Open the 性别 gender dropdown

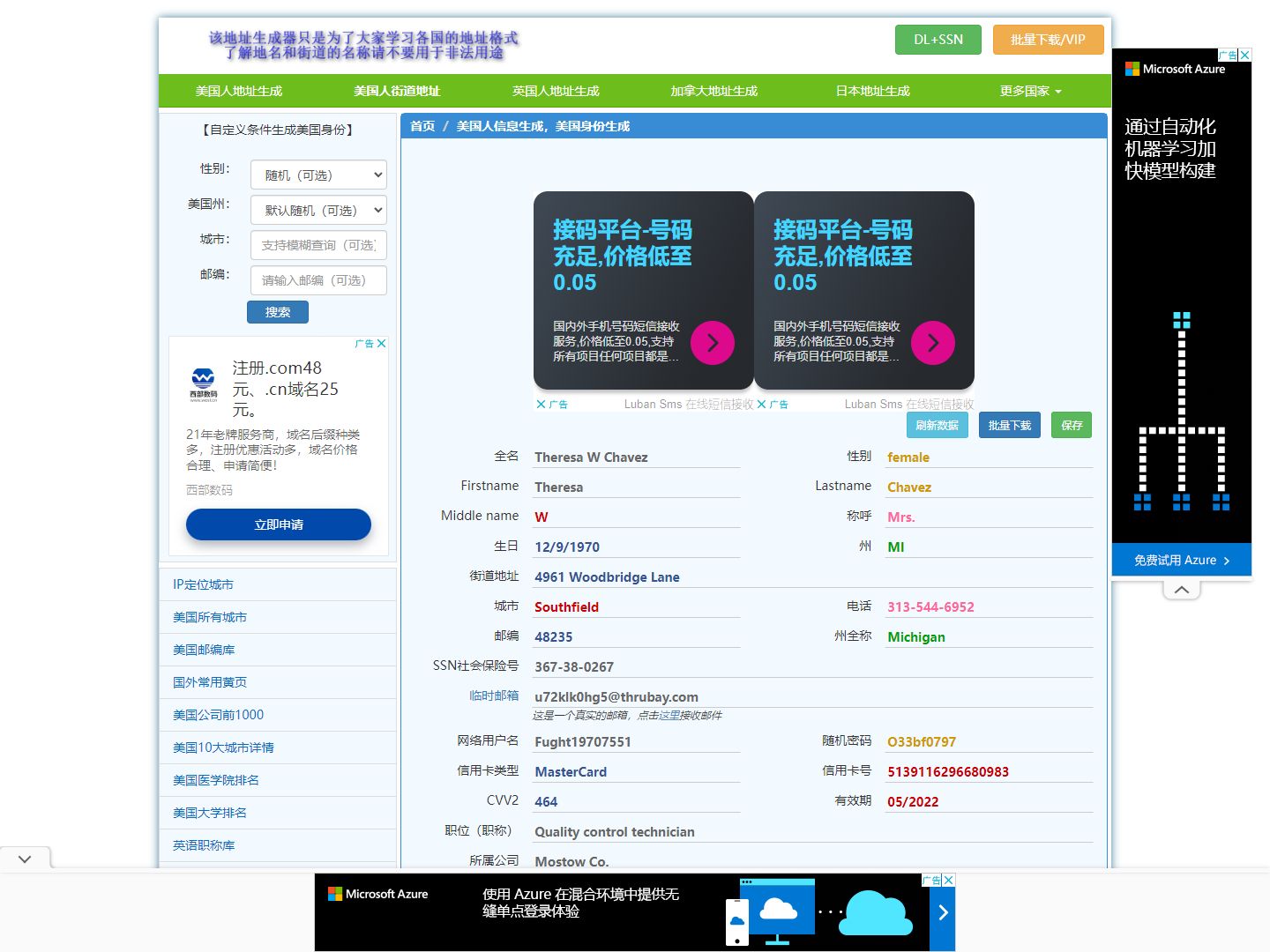[318, 175]
